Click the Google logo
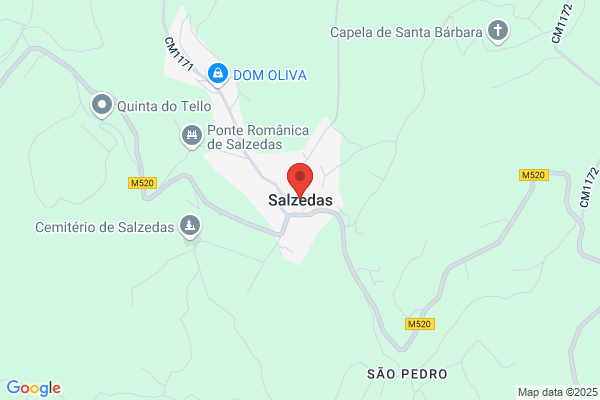 (x=34, y=388)
